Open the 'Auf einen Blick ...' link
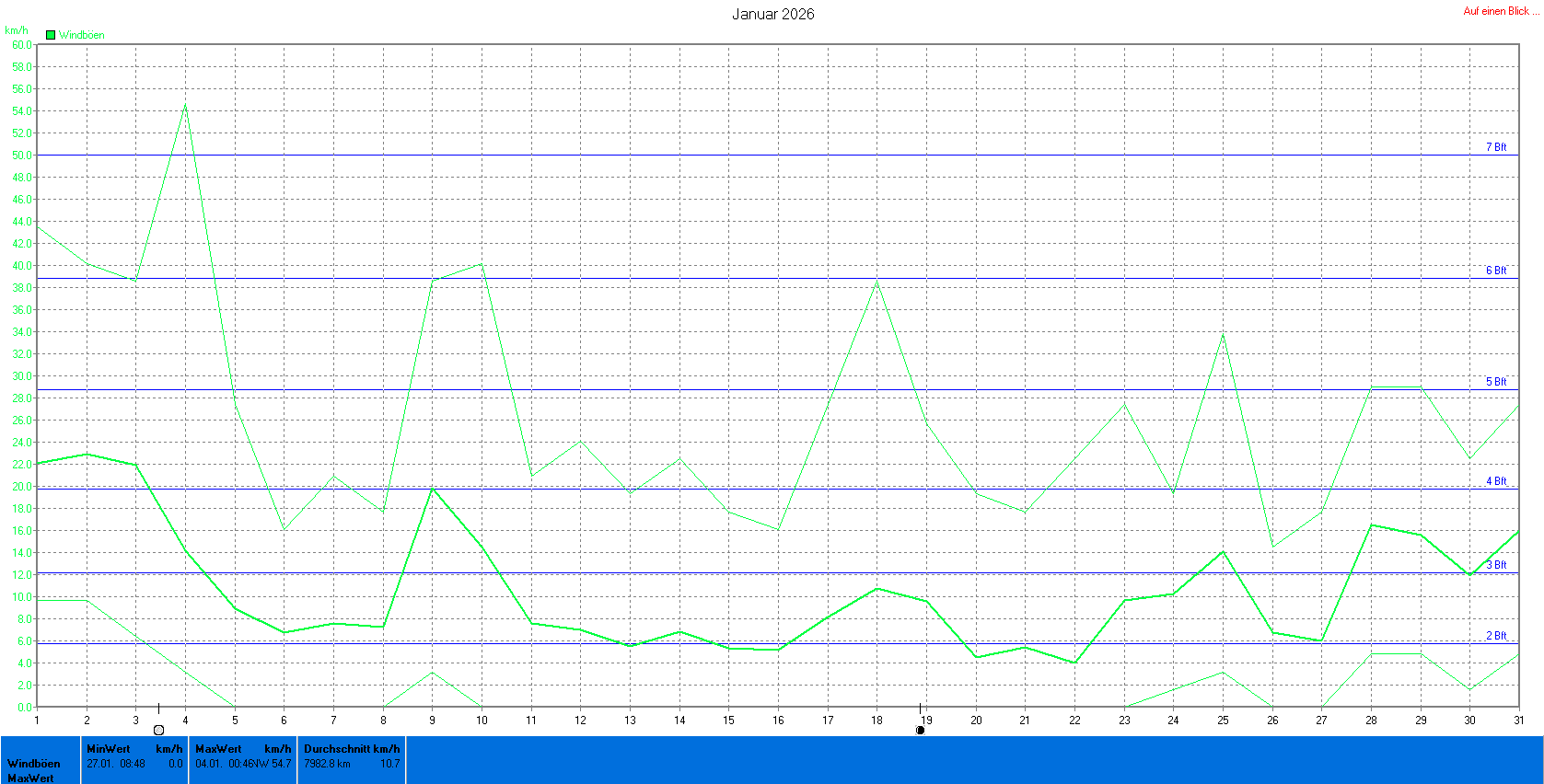The height and width of the screenshot is (784, 1544). point(1501,11)
